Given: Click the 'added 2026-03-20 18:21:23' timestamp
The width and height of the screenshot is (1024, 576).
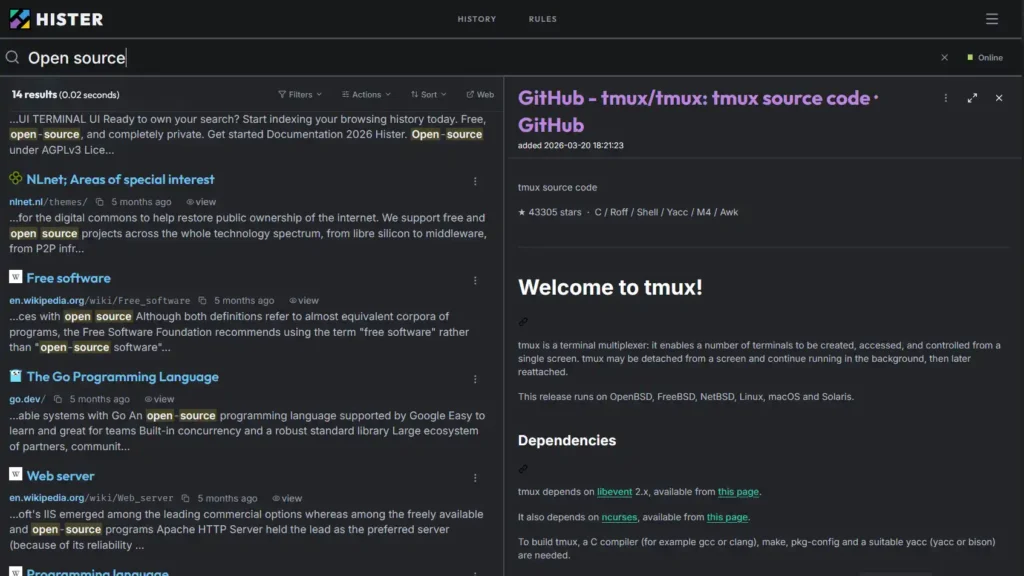Looking at the screenshot, I should coord(571,146).
